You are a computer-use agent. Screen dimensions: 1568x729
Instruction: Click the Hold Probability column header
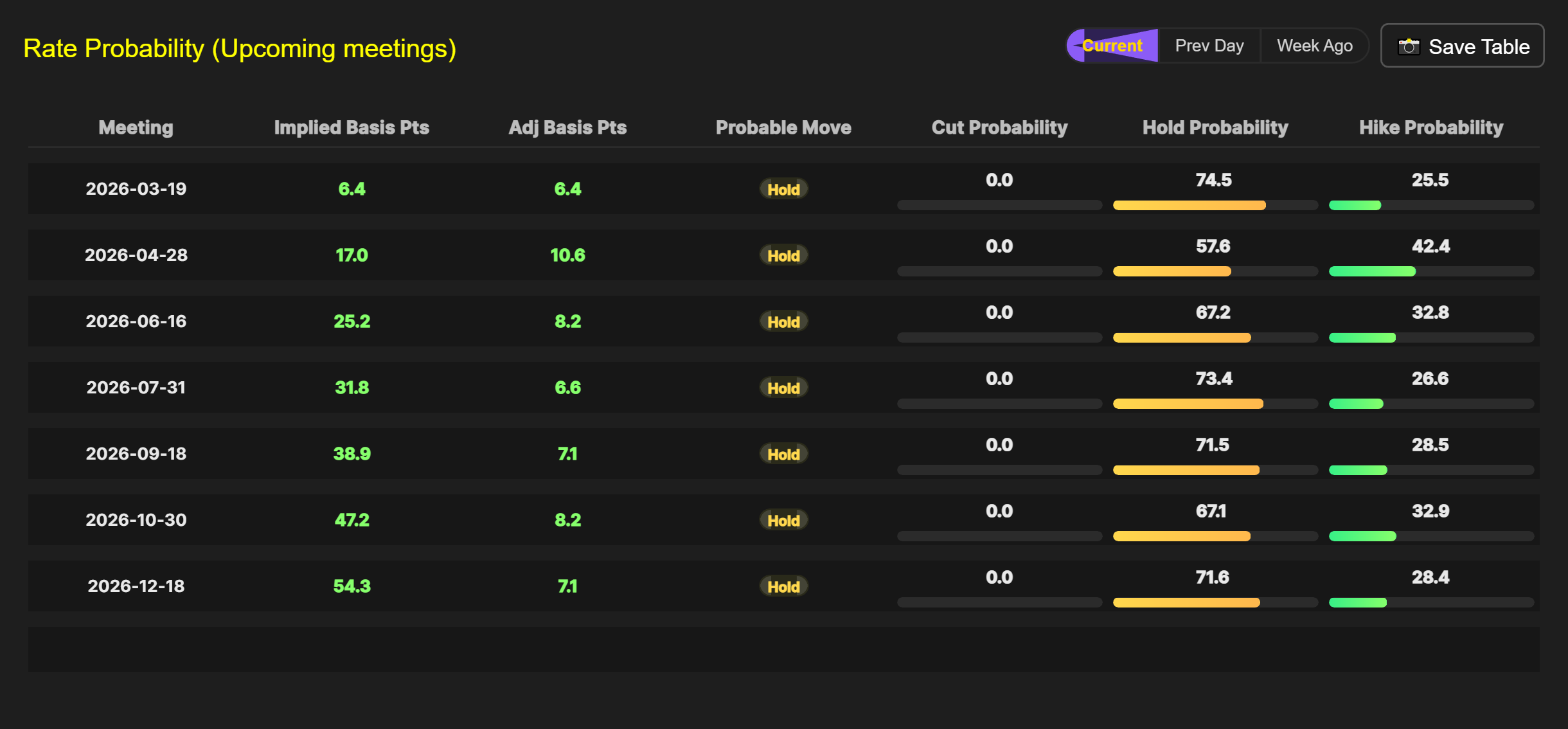click(1215, 127)
